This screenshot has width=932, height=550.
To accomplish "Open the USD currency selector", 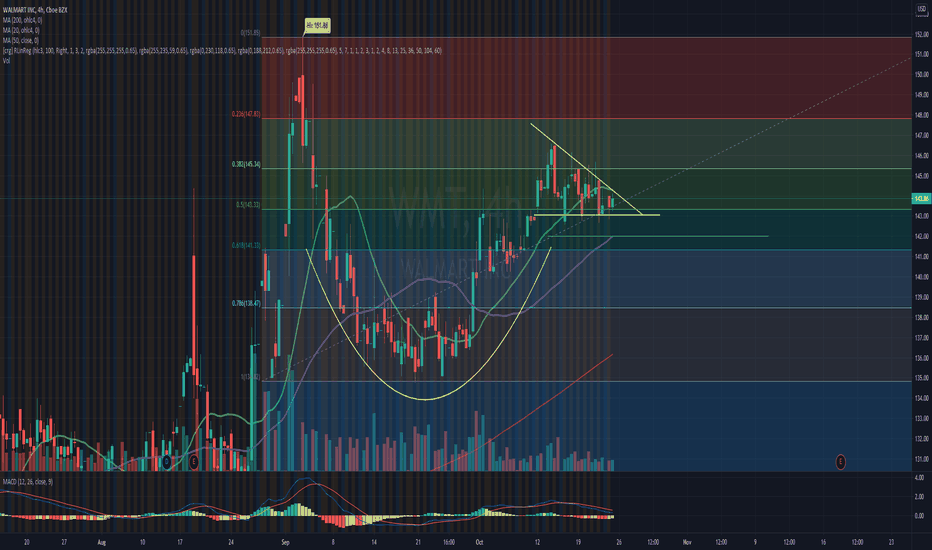I will click(922, 9).
